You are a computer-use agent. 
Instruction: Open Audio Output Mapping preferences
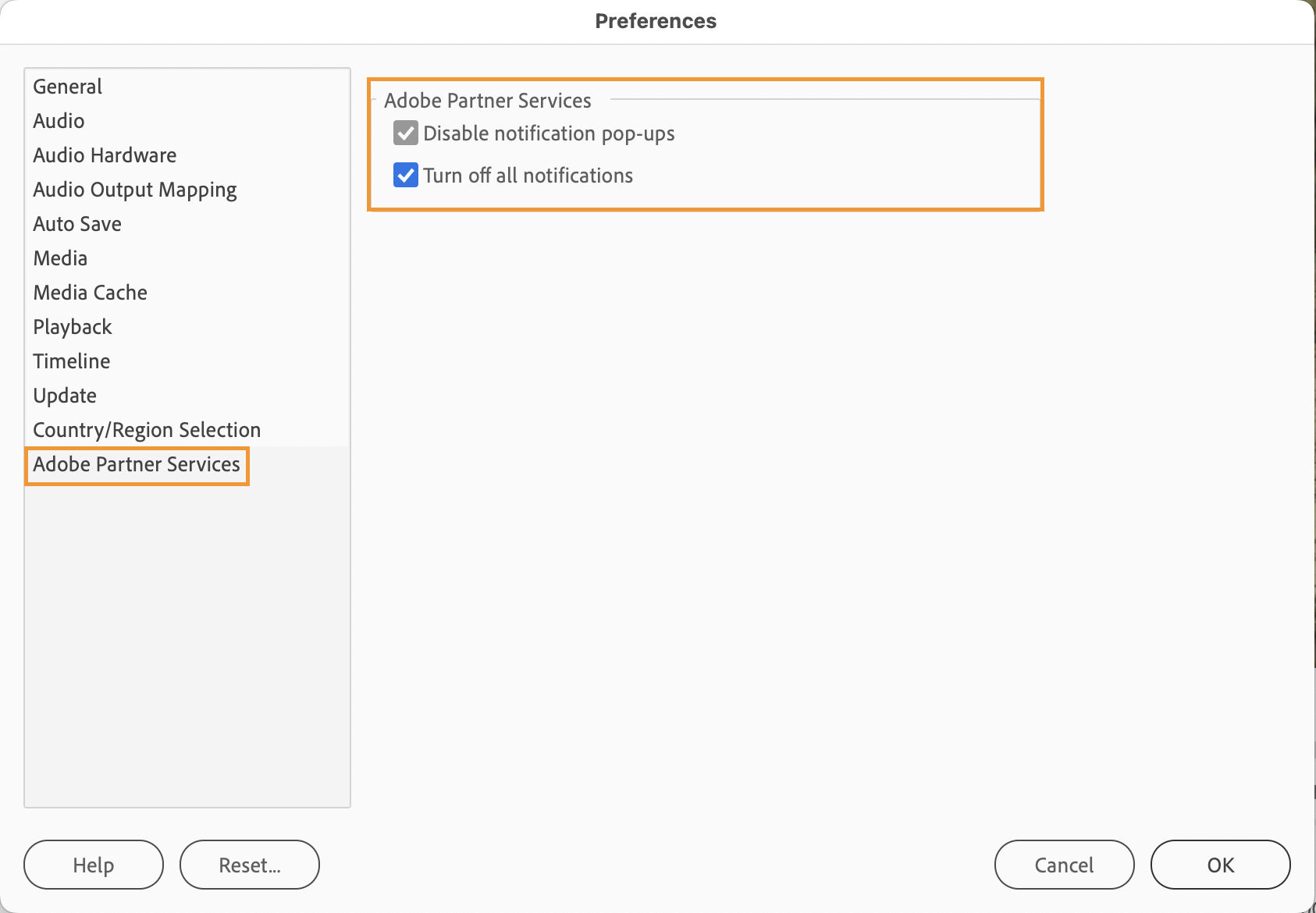coord(134,189)
